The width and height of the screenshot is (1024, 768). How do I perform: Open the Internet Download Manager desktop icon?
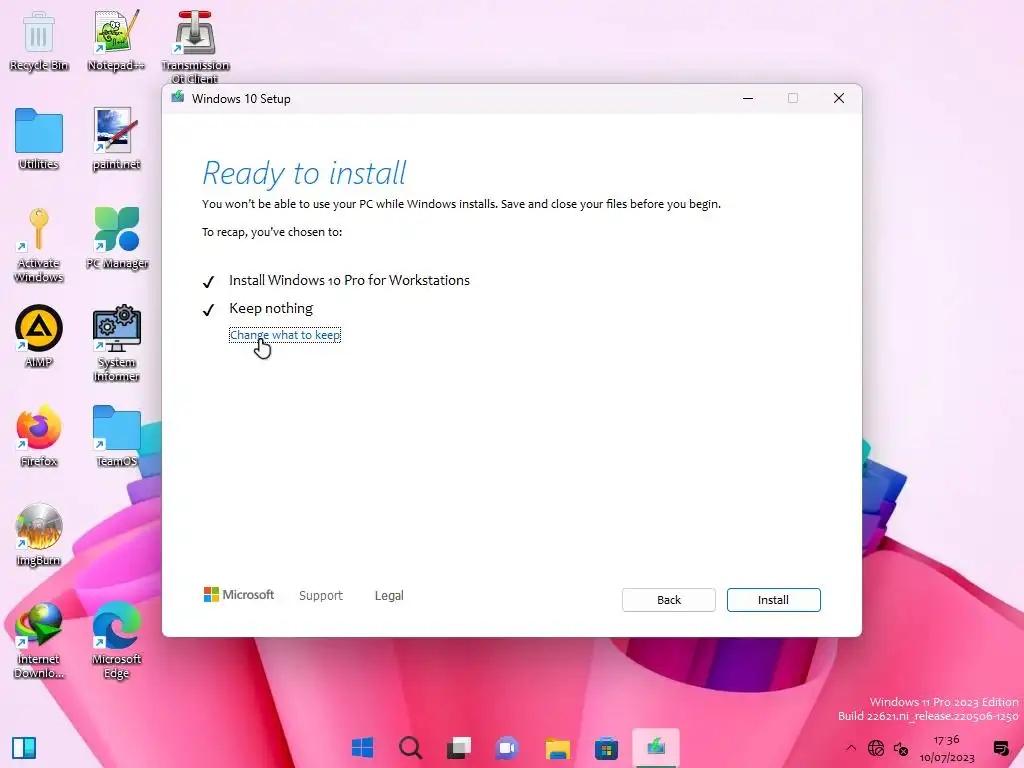pyautogui.click(x=39, y=641)
